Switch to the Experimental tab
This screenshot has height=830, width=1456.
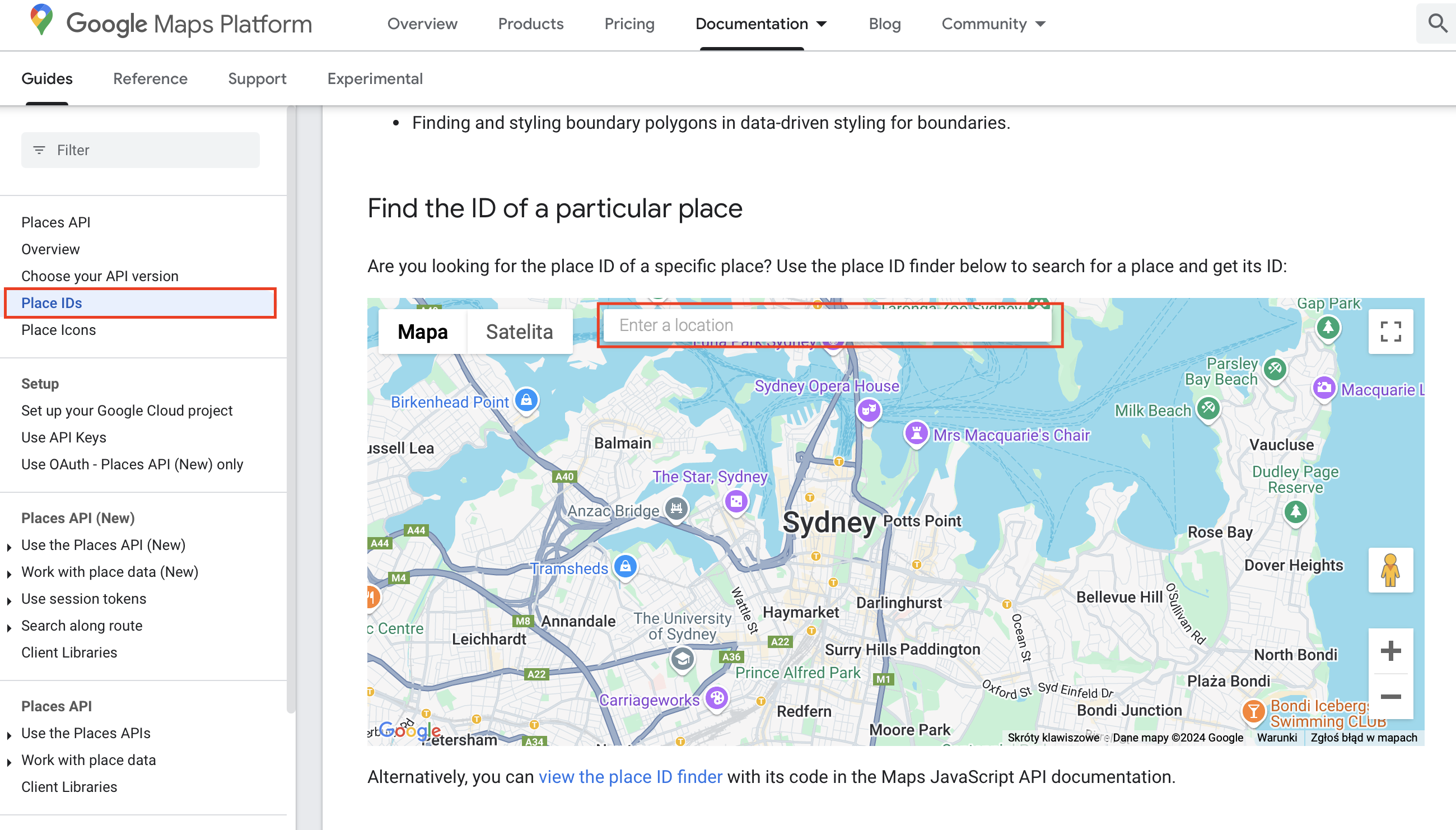[x=375, y=78]
